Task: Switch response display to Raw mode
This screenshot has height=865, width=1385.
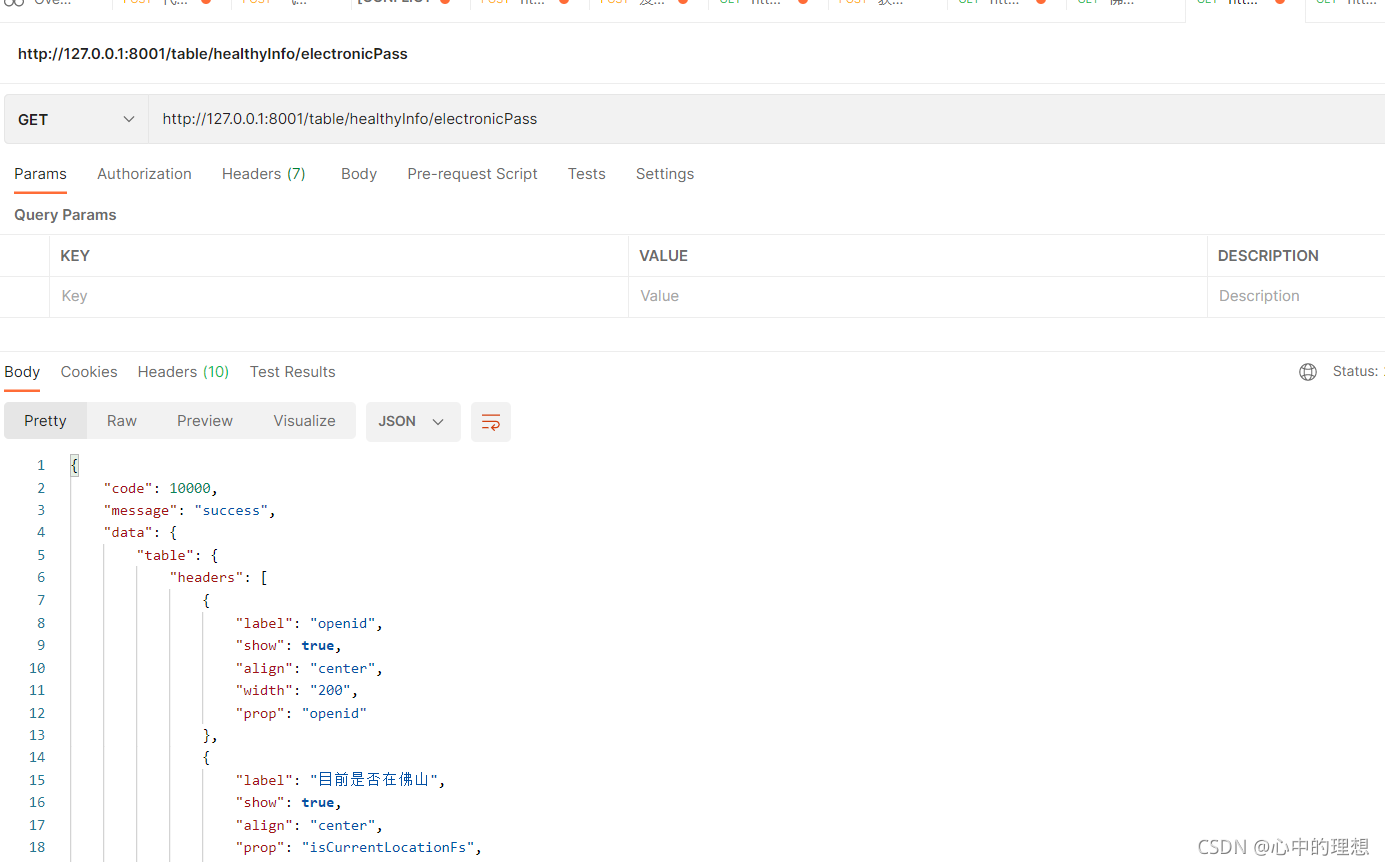Action: [x=121, y=420]
